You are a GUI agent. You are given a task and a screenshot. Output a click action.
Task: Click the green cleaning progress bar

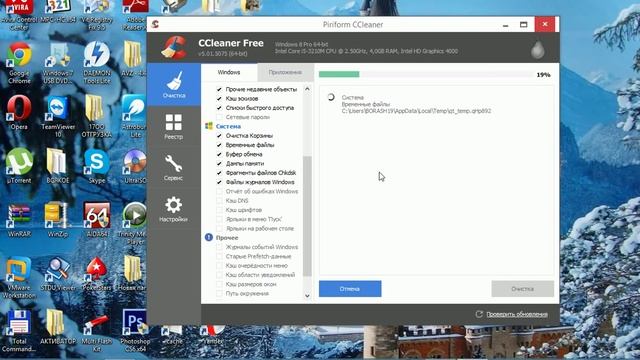click(x=339, y=74)
